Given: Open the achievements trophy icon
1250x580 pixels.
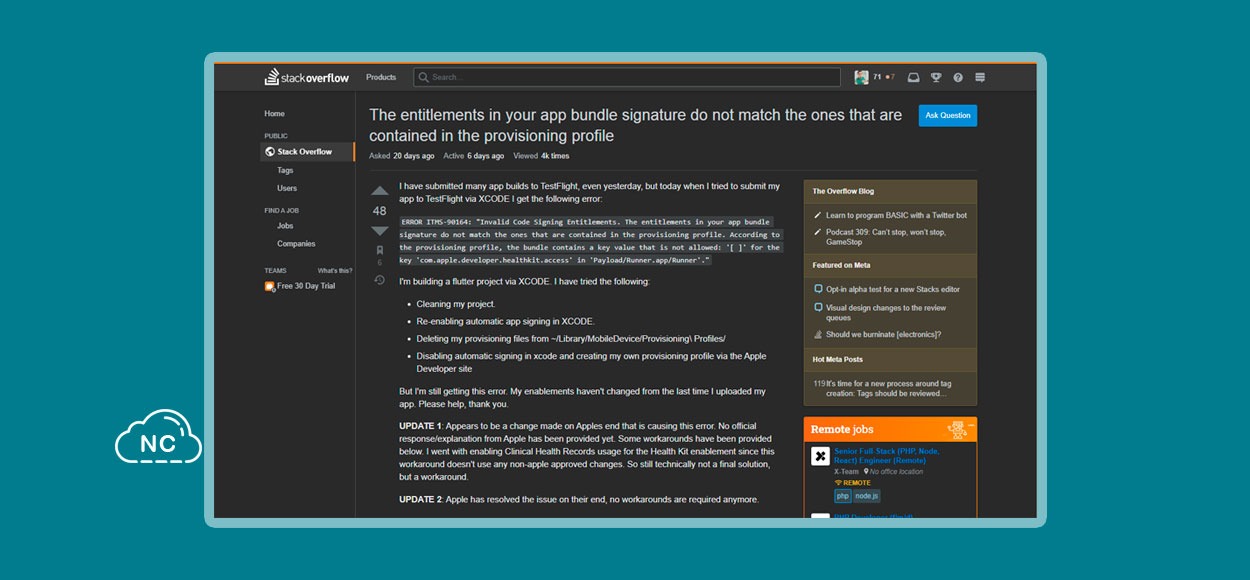Looking at the screenshot, I should click(x=936, y=77).
